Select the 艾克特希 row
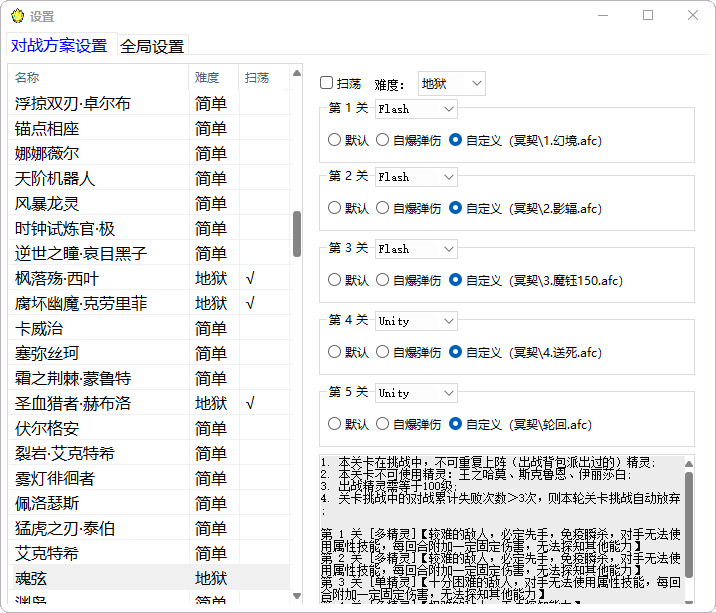Viewport: 716px width, 613px height. point(149,553)
